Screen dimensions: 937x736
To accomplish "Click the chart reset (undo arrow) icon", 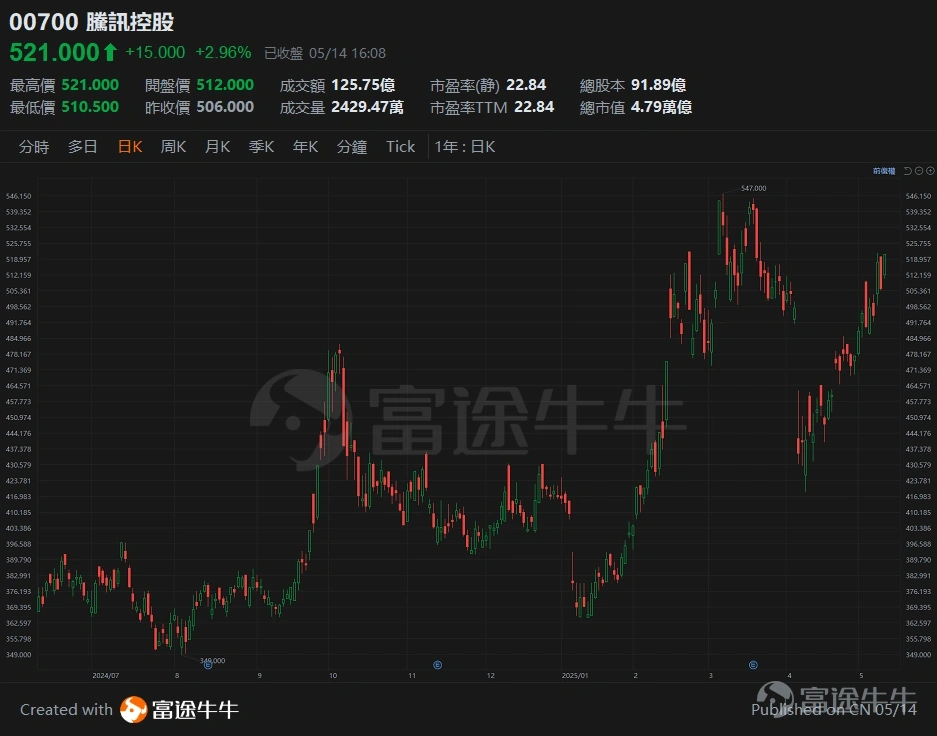I will point(908,171).
